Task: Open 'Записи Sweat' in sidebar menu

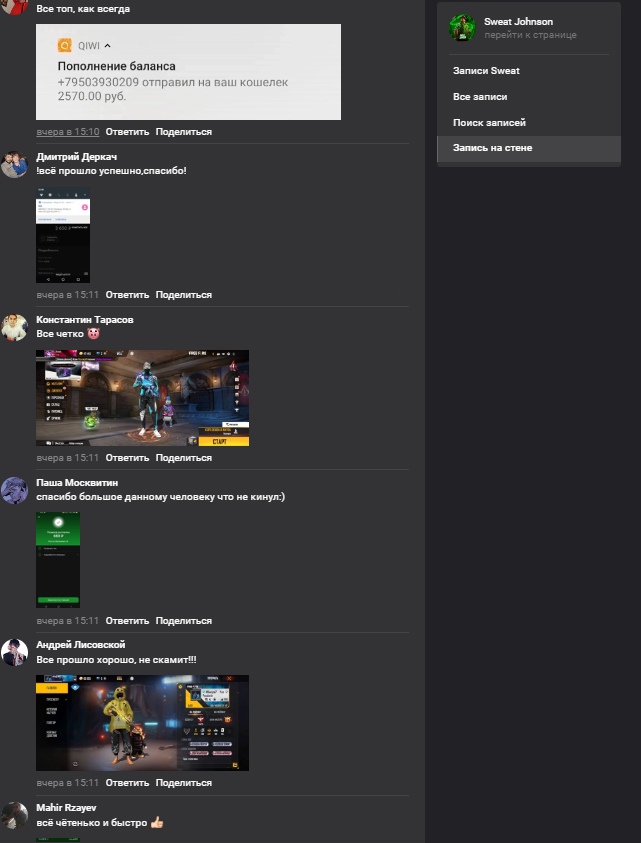Action: click(x=486, y=71)
